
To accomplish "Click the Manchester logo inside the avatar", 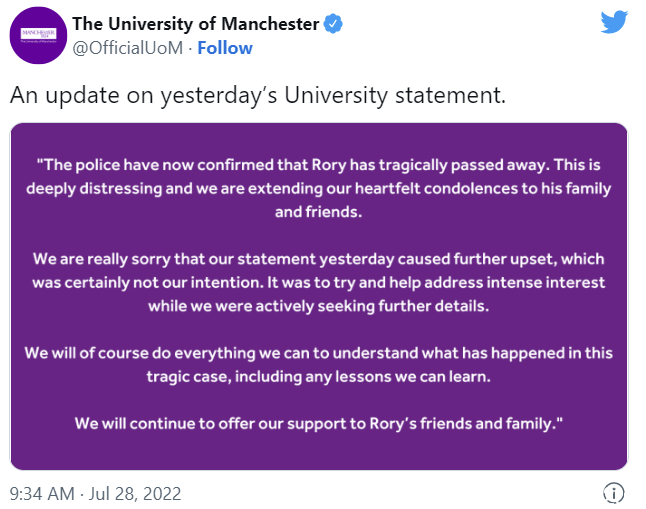I will coord(38,35).
